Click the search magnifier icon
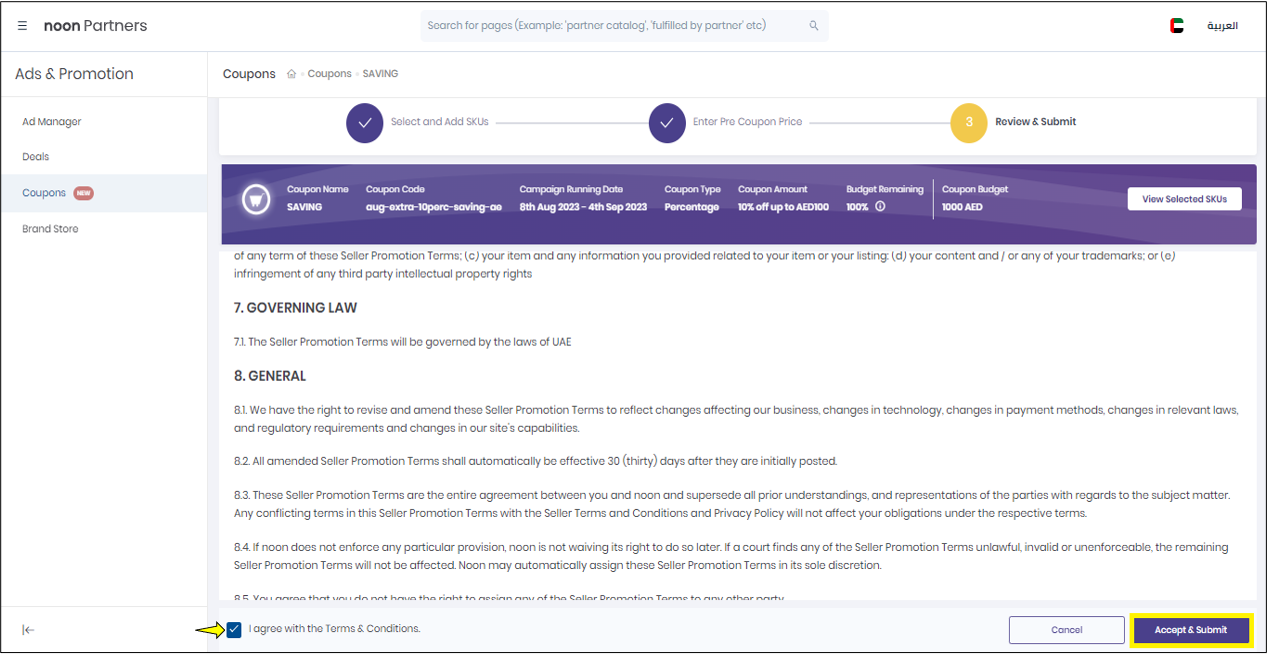This screenshot has width=1267, height=655. click(x=814, y=26)
